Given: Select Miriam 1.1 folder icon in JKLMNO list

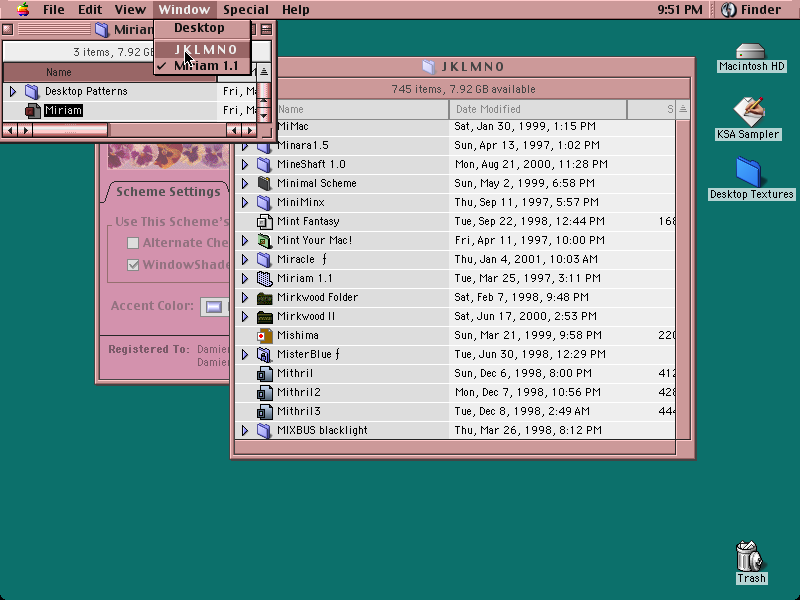Looking at the screenshot, I should click(264, 279).
